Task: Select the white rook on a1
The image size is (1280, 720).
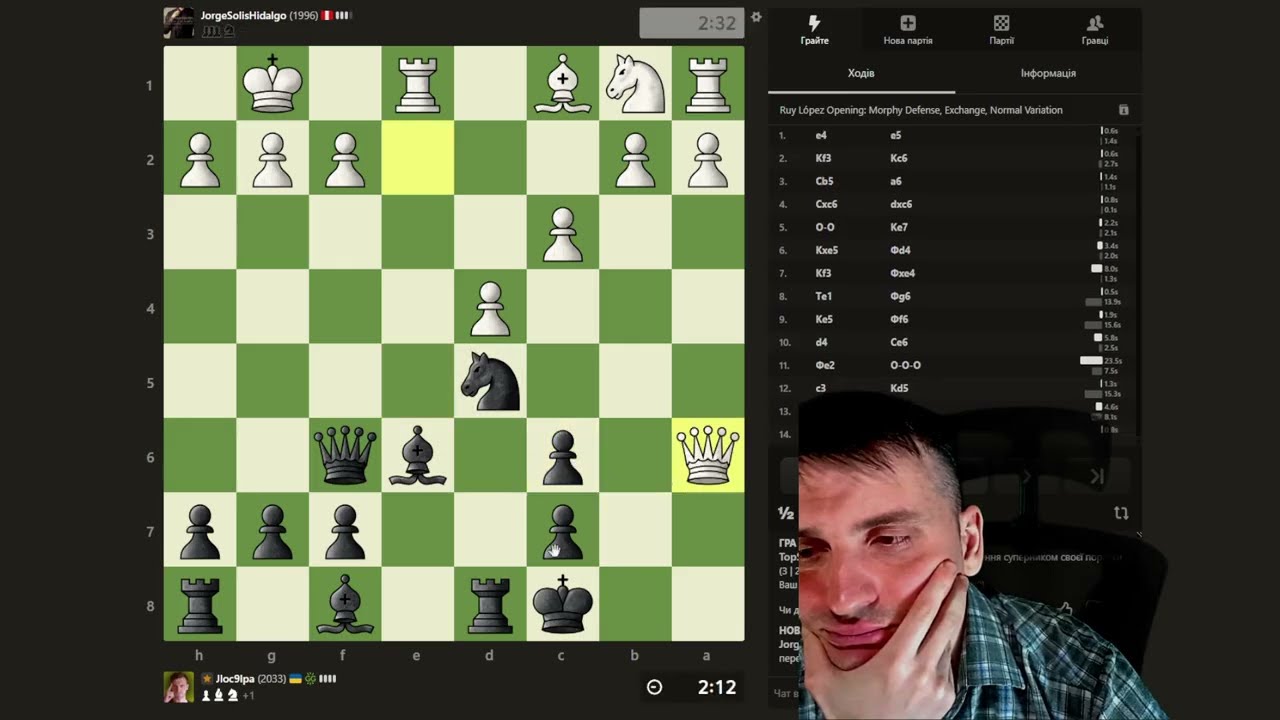Action: coord(708,84)
